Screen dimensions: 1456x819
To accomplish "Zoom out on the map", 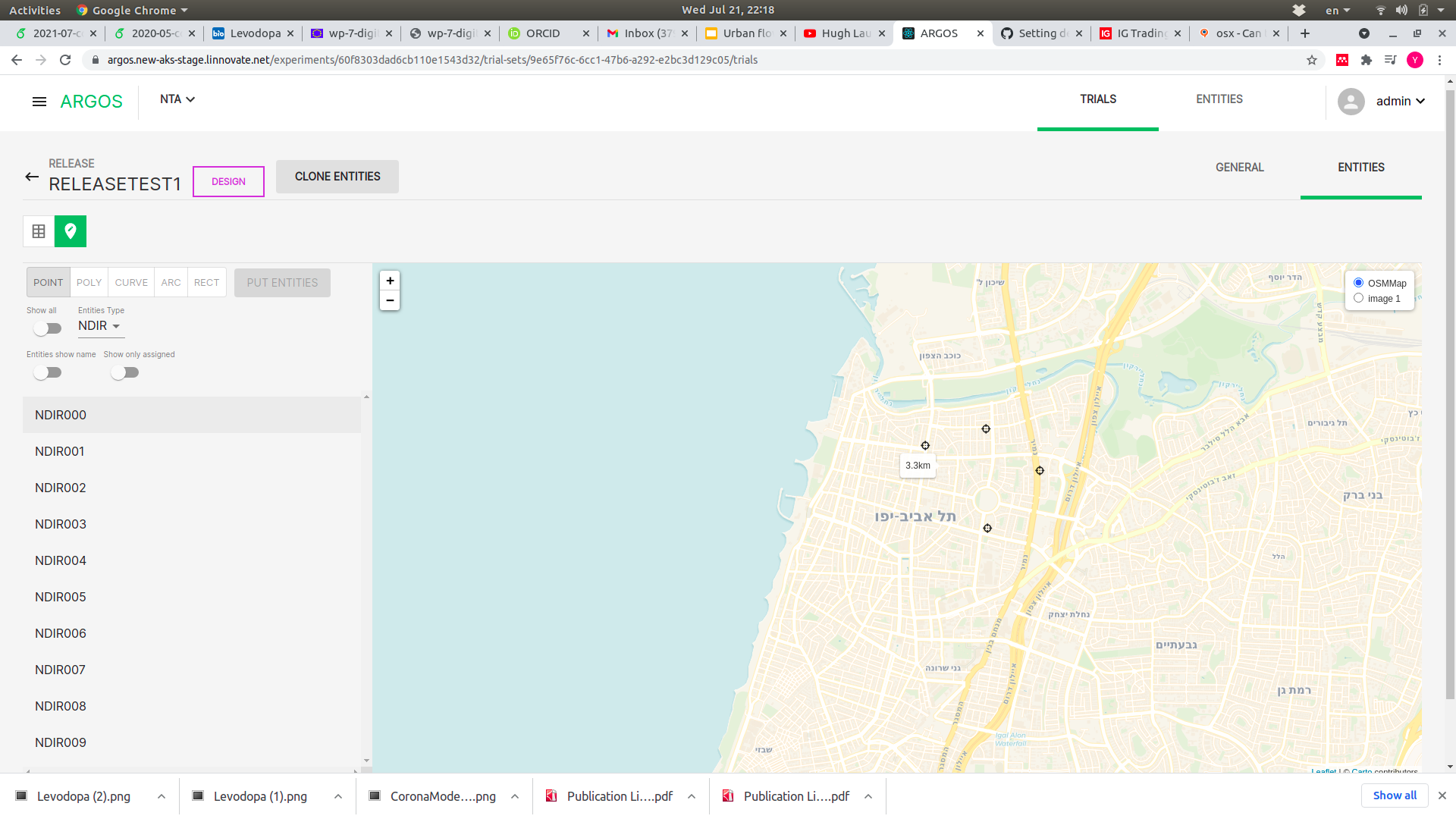I will [x=390, y=300].
